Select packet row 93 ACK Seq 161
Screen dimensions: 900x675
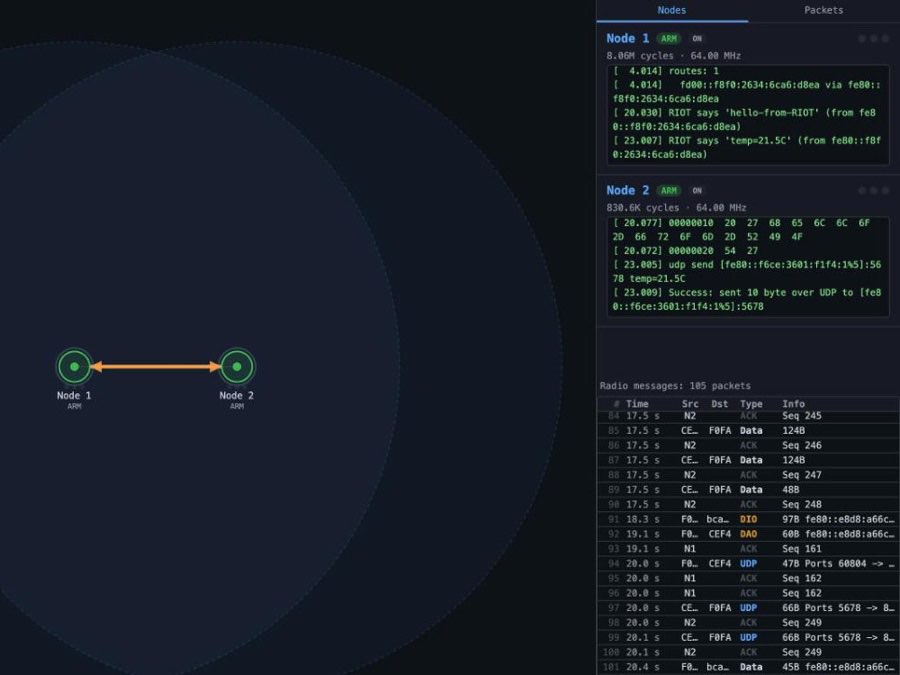tap(748, 549)
